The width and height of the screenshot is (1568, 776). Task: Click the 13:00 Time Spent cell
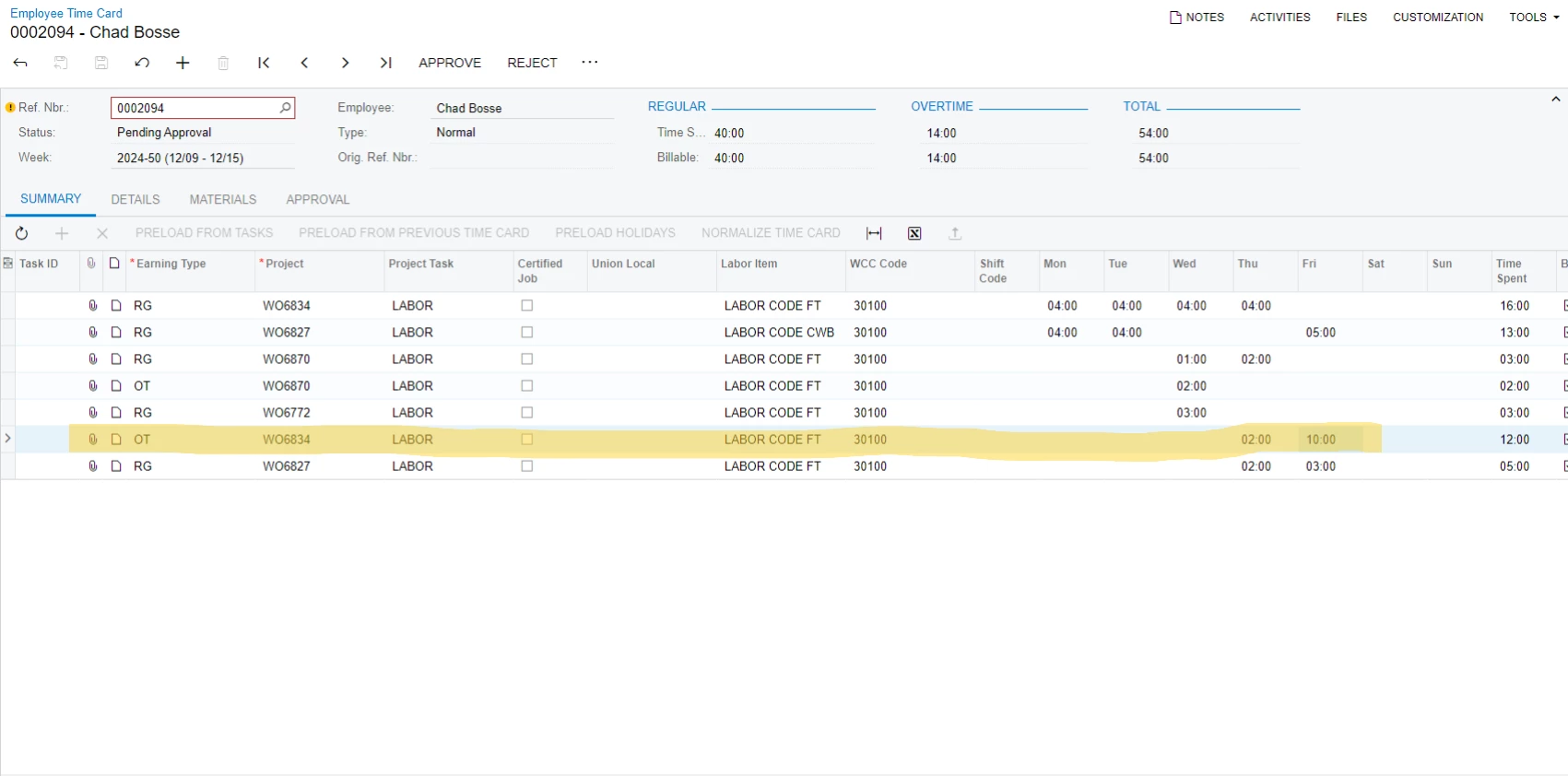click(1524, 332)
